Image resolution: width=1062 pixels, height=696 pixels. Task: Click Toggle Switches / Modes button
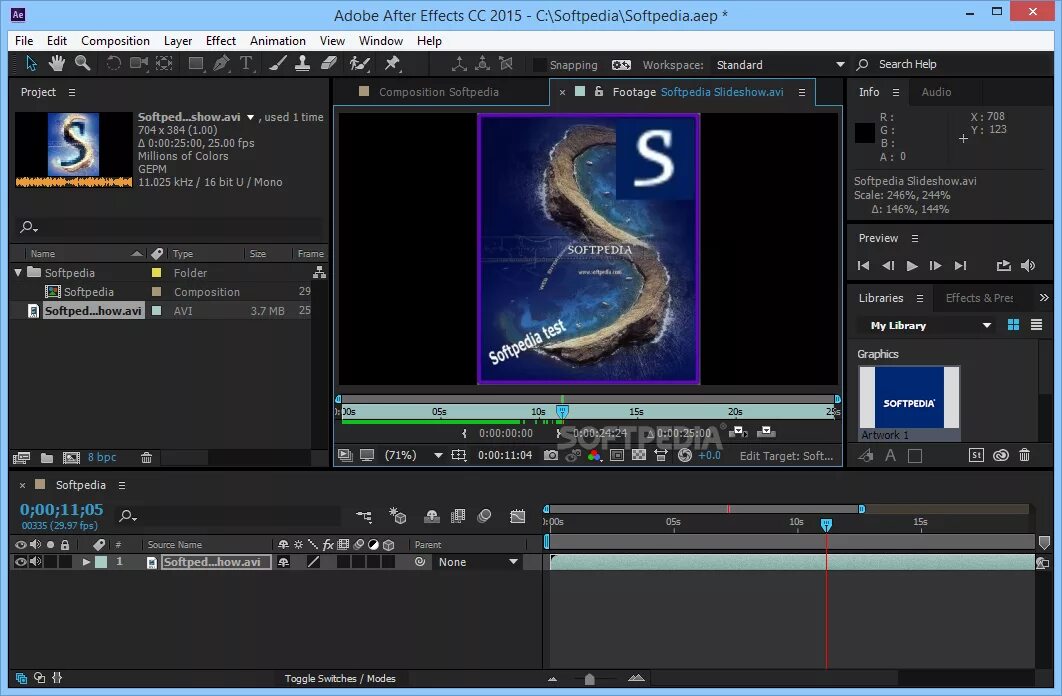coord(340,679)
